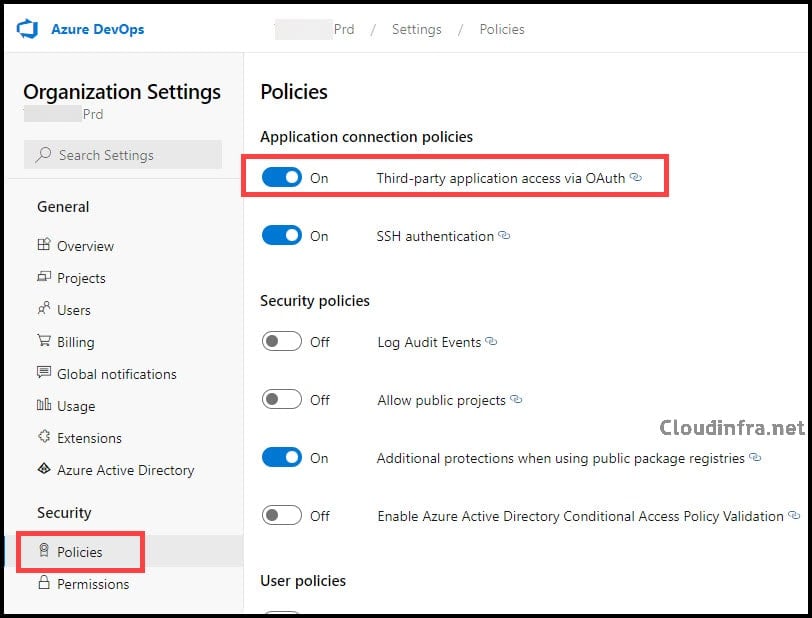Click link icon beside SSH authentication

(504, 236)
